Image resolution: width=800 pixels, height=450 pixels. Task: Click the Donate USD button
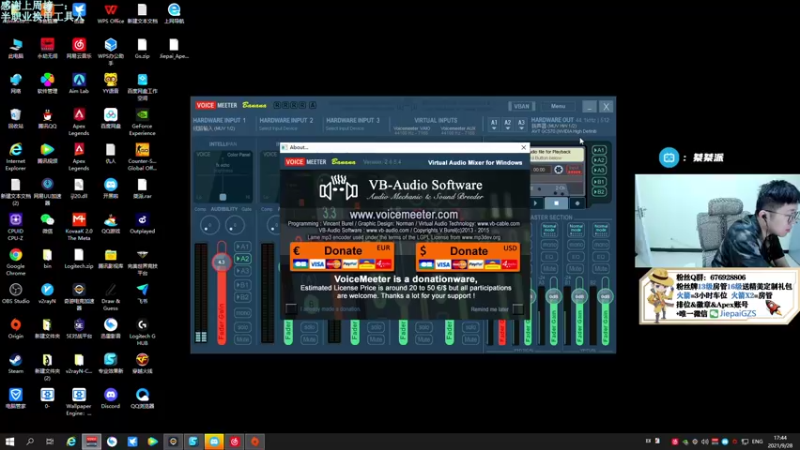[x=468, y=257]
